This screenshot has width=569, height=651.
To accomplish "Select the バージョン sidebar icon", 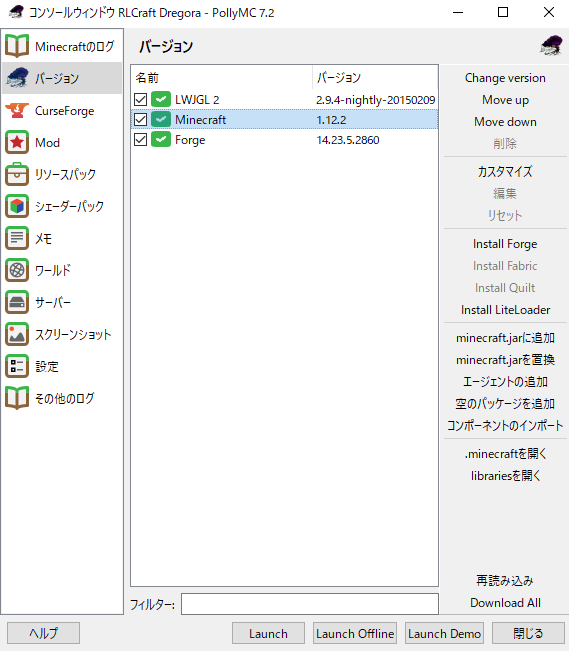I will pyautogui.click(x=17, y=78).
